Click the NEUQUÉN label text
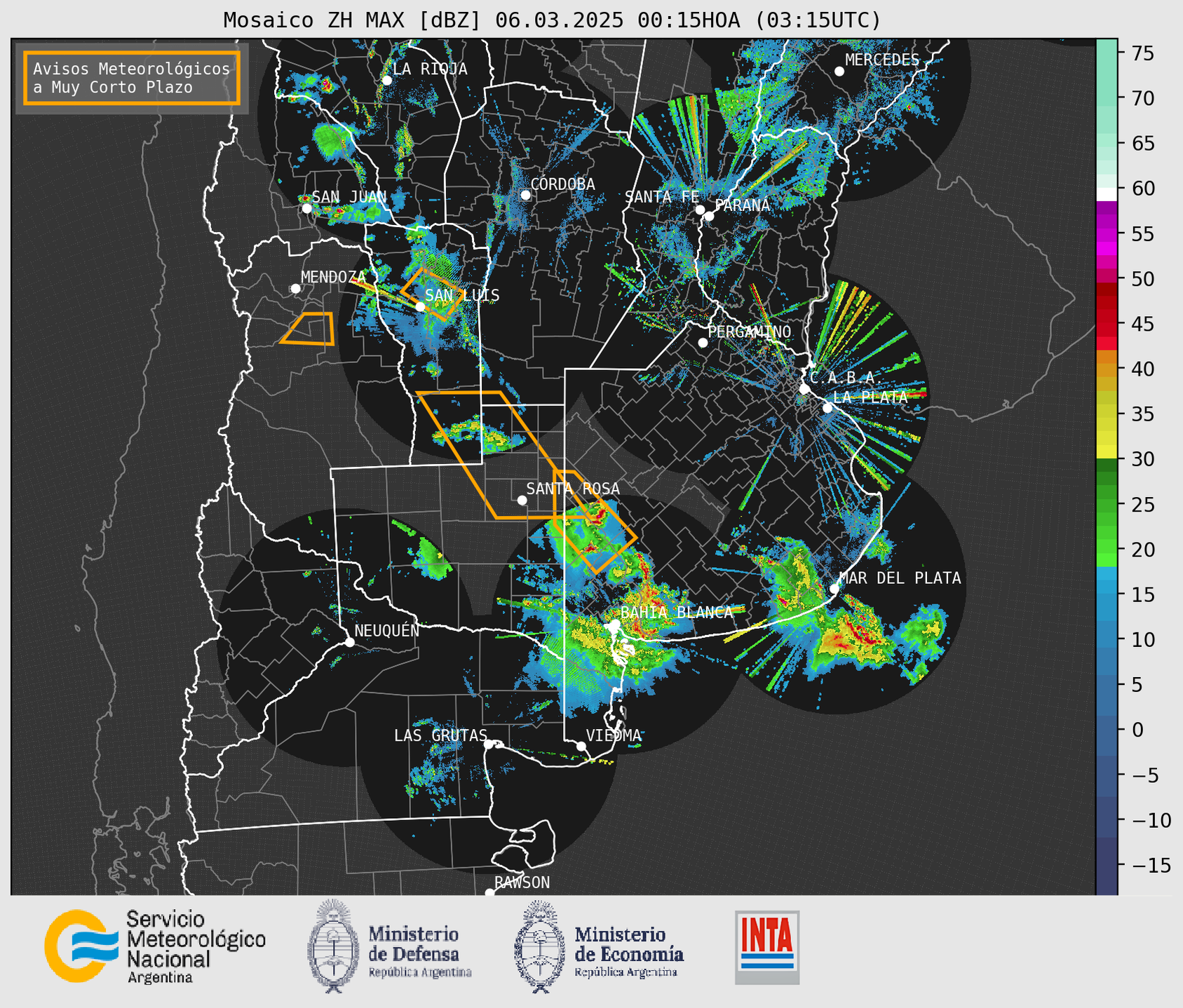1183x1008 pixels. (386, 630)
